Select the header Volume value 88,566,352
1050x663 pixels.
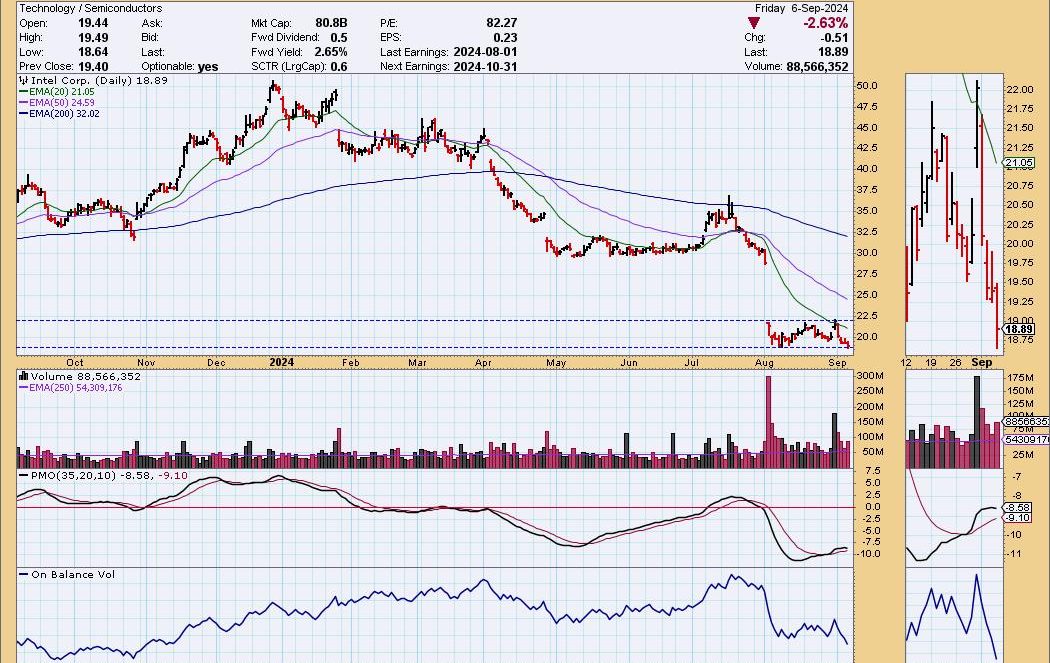coord(817,67)
